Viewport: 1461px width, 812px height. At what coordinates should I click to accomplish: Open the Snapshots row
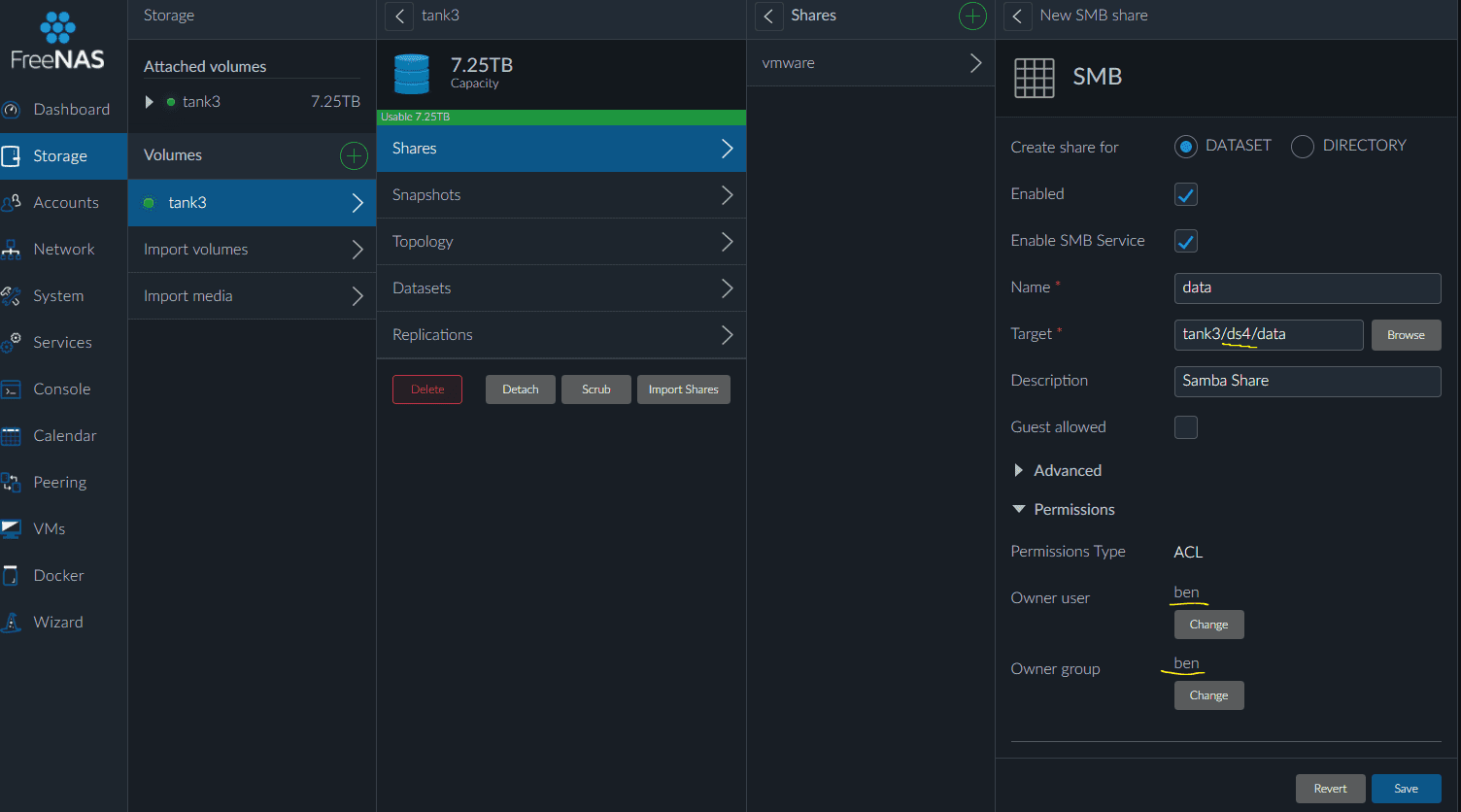[561, 195]
